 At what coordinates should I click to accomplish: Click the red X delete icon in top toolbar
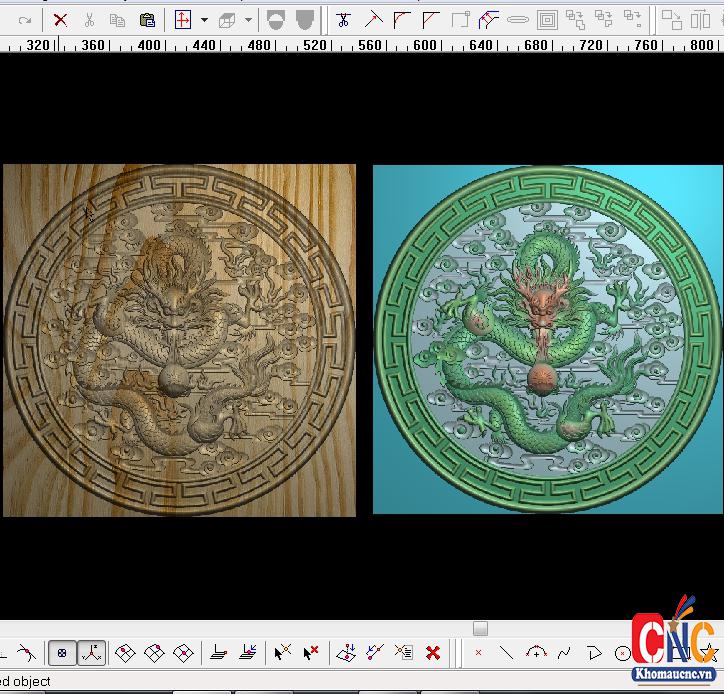[60, 20]
